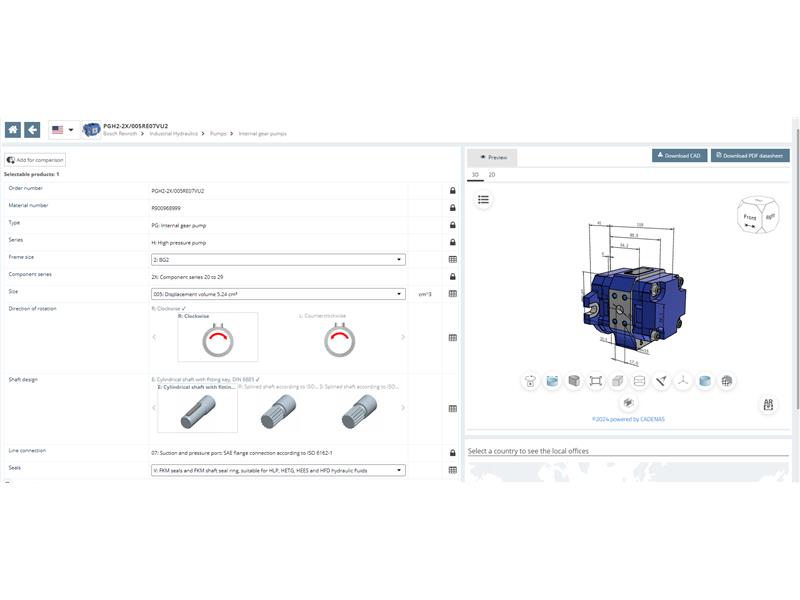
Task: Open the Industrial Hydraulics breadcrumb link
Action: 173,134
